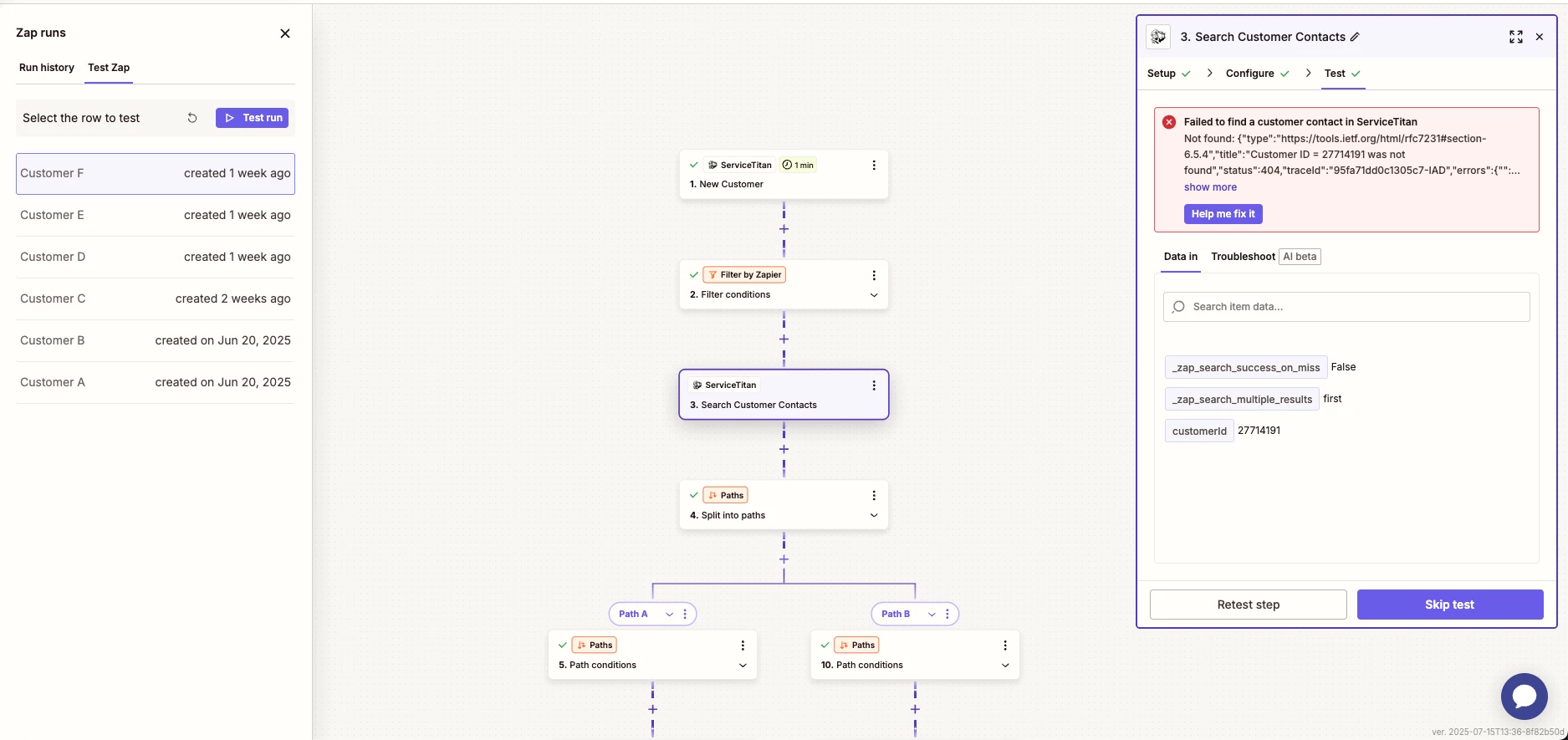The width and height of the screenshot is (1568, 740).
Task: Close the Zap runs panel
Action: click(285, 33)
